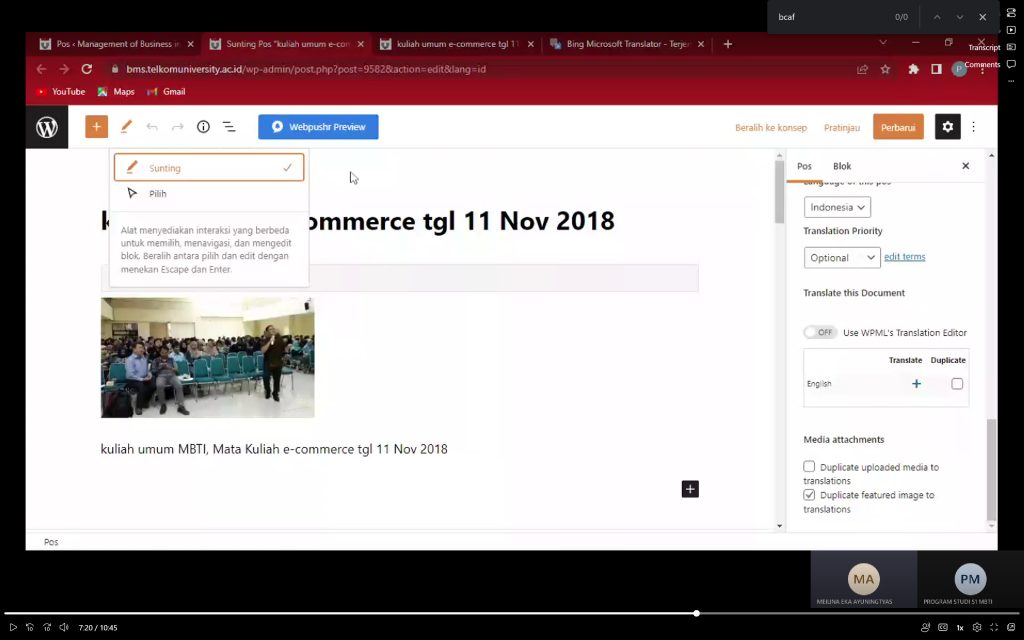Close the find bar
1024x640 pixels.
982,17
